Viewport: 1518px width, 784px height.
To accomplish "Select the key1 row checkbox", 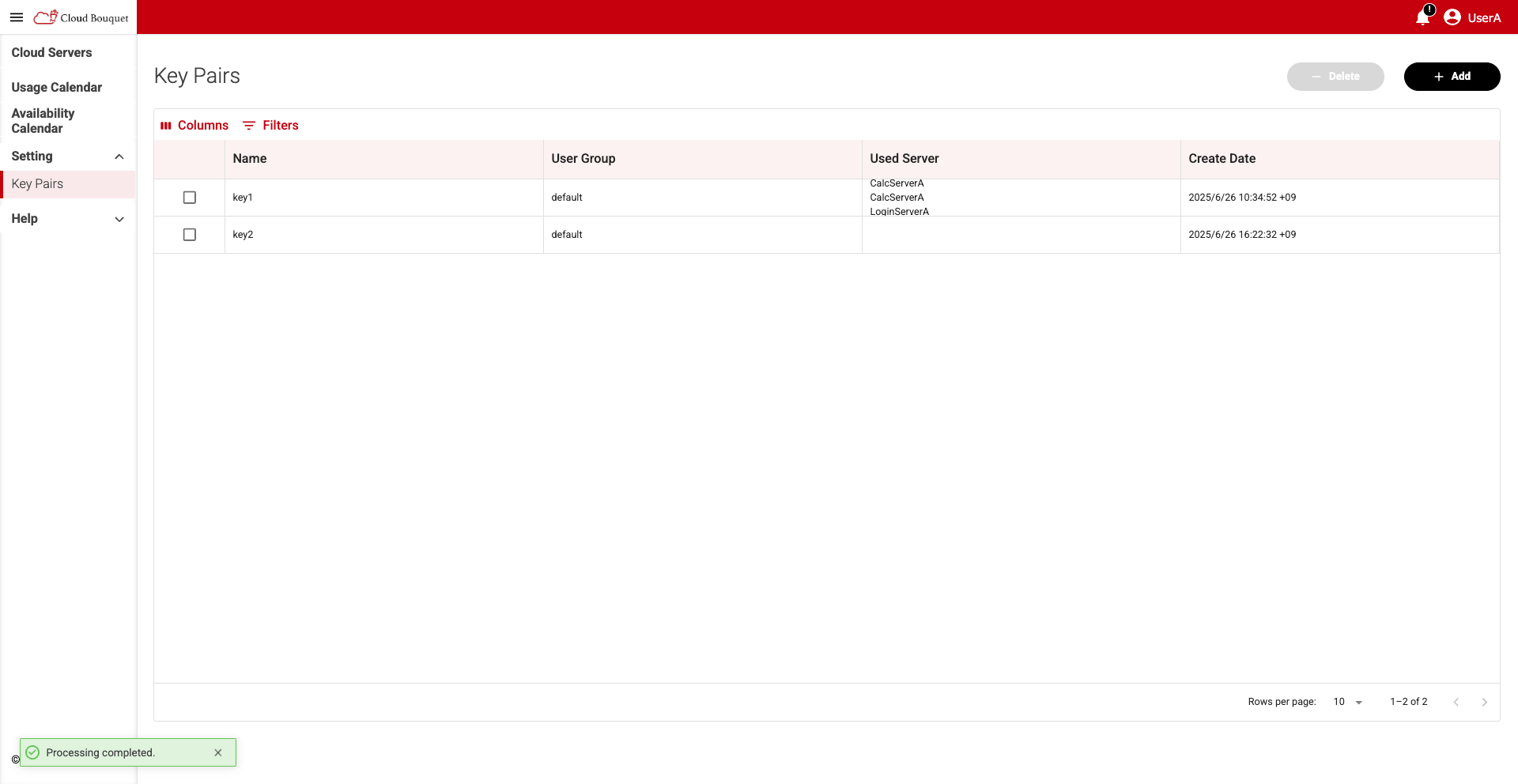I will [x=190, y=198].
